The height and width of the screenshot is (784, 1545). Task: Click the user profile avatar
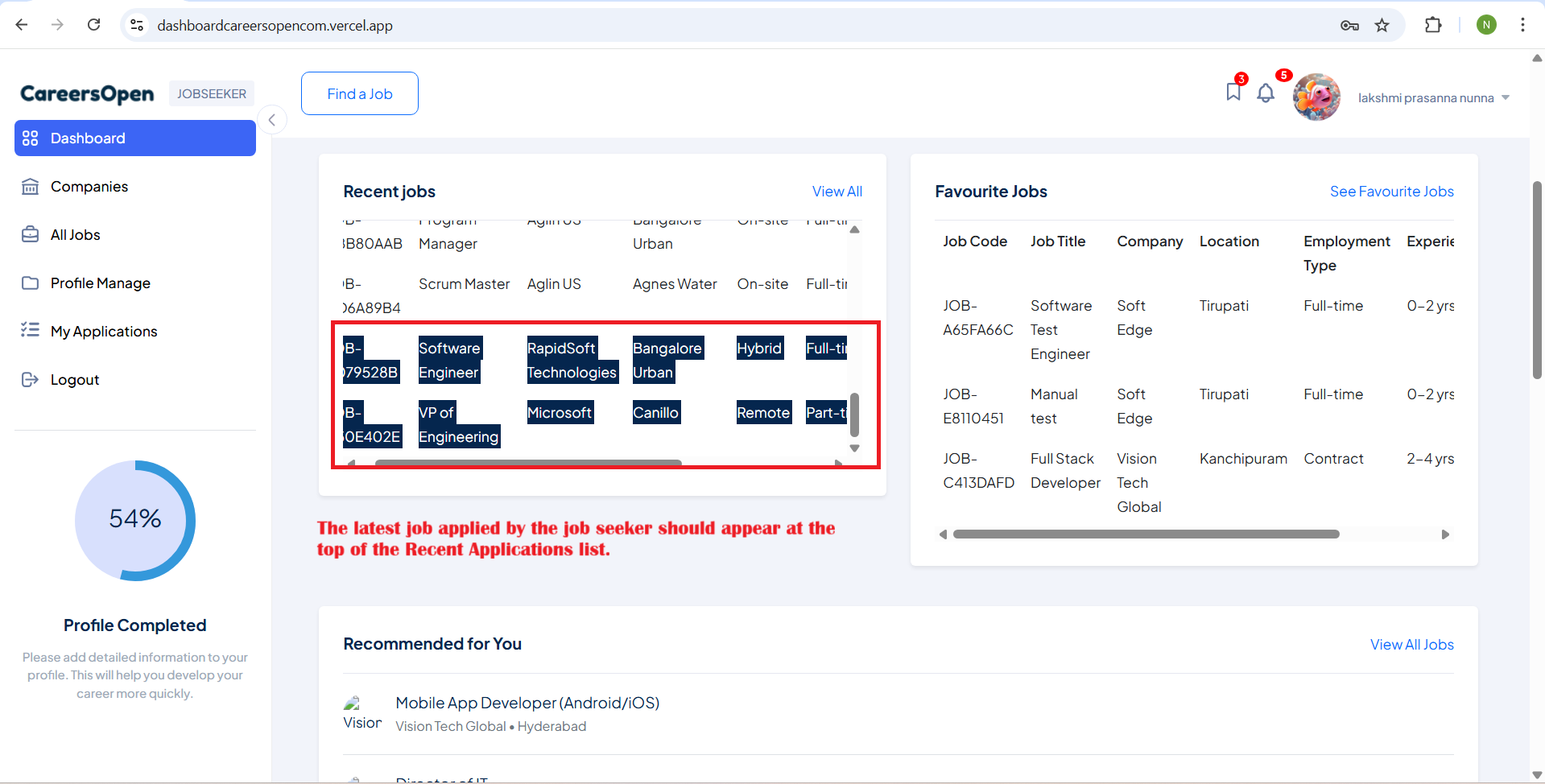click(x=1316, y=97)
